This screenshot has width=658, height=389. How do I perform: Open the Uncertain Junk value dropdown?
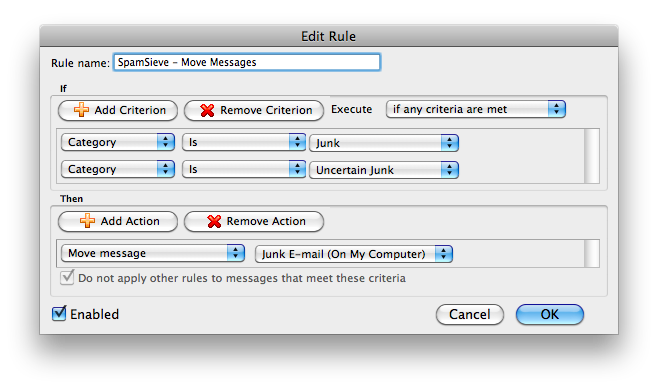click(384, 170)
